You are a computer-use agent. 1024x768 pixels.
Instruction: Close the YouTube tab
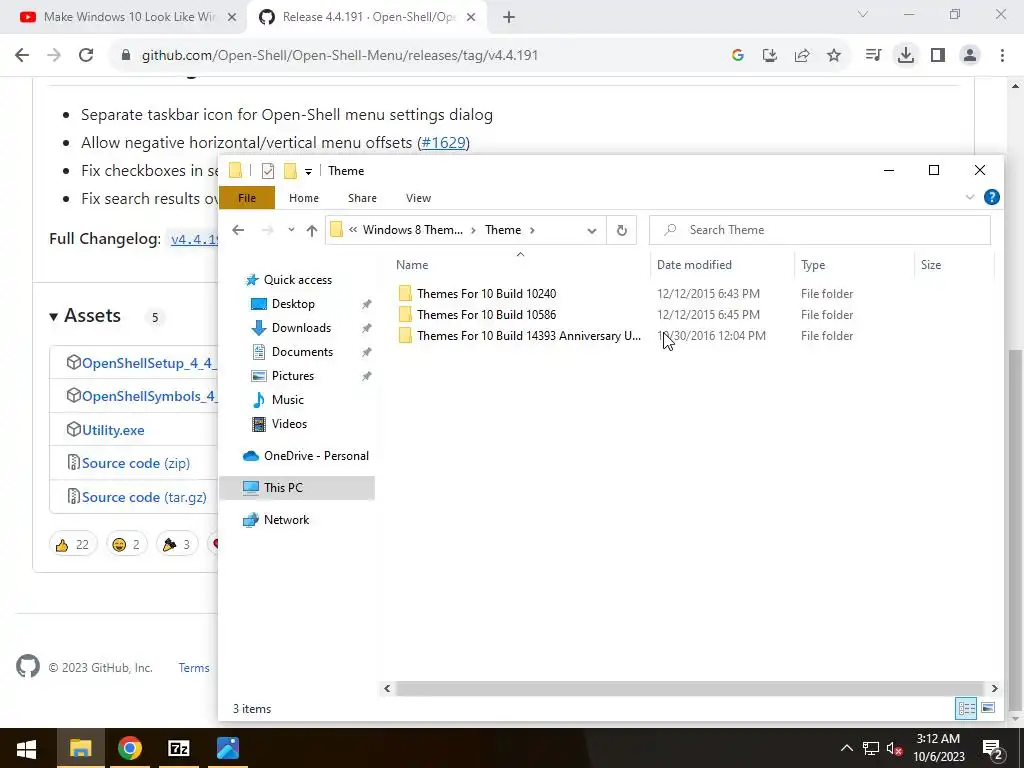pyautogui.click(x=232, y=18)
